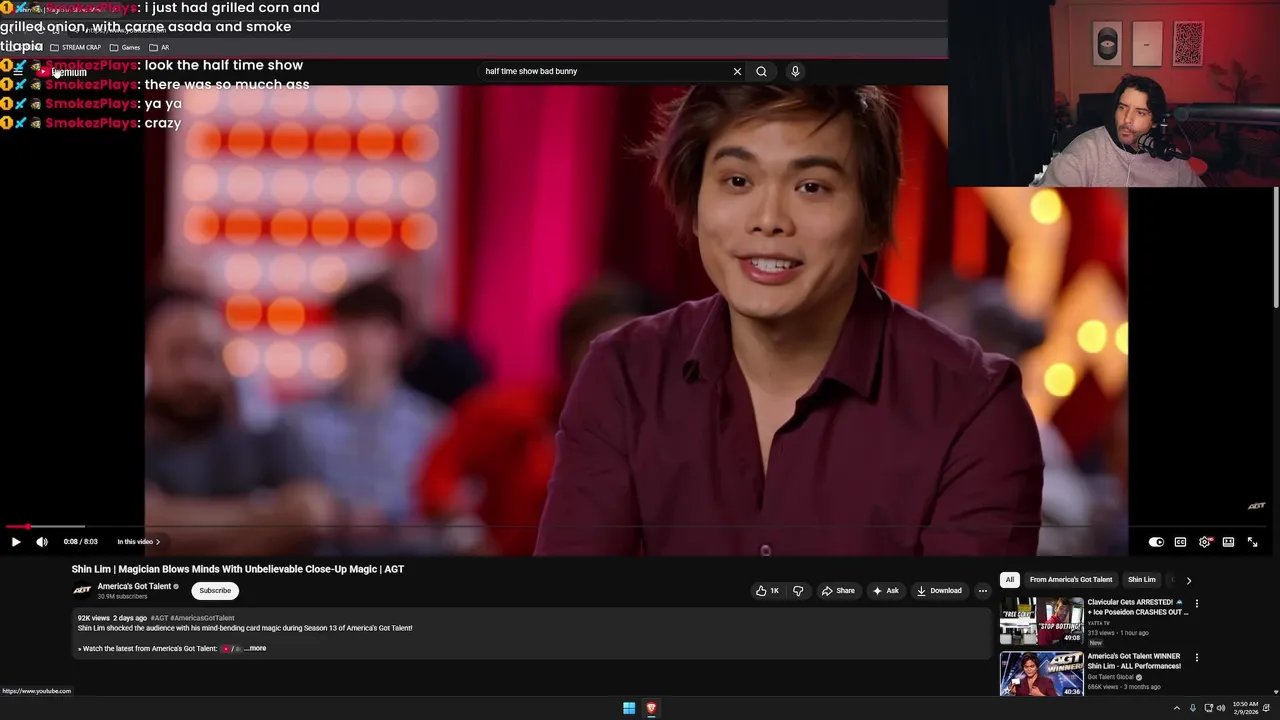Subscribe to America's Got Talent
The height and width of the screenshot is (720, 1280).
click(x=215, y=591)
